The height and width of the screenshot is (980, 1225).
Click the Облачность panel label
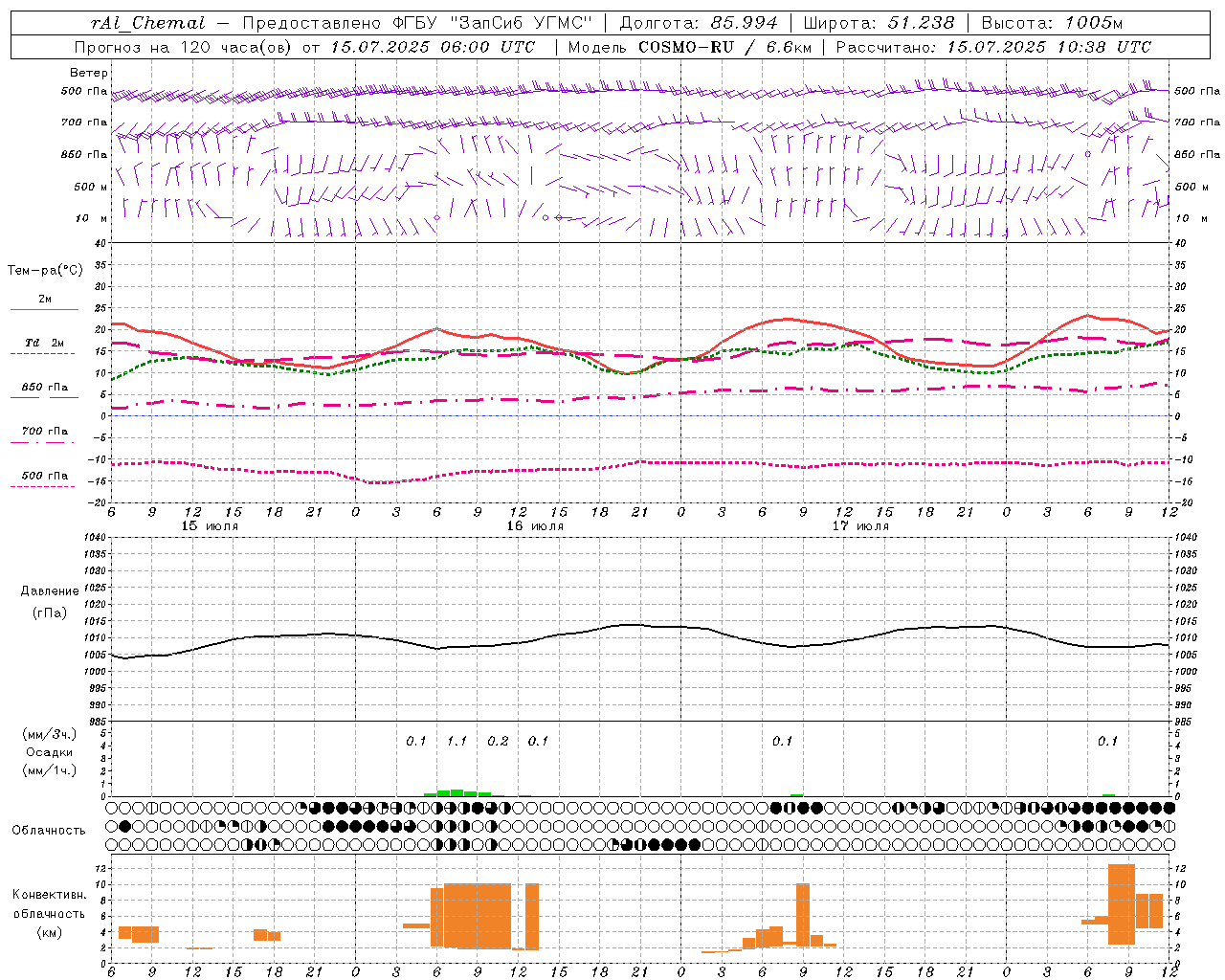click(x=49, y=831)
